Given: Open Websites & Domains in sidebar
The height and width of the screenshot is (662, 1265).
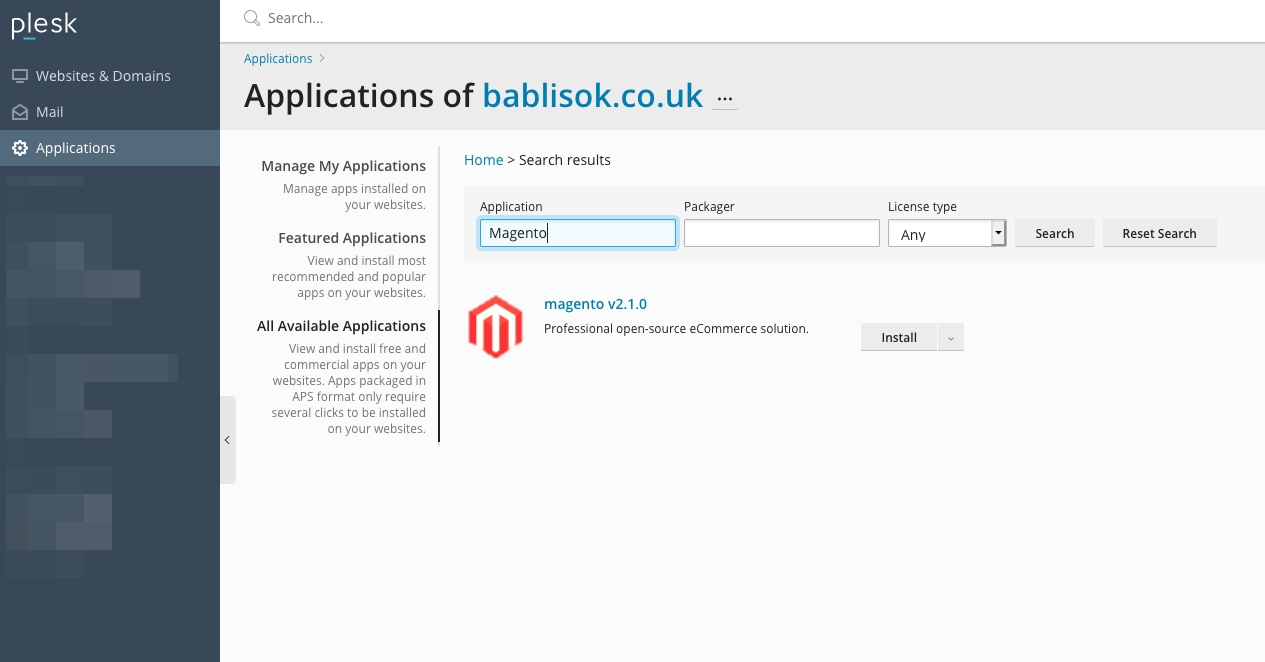Looking at the screenshot, I should click(x=103, y=76).
